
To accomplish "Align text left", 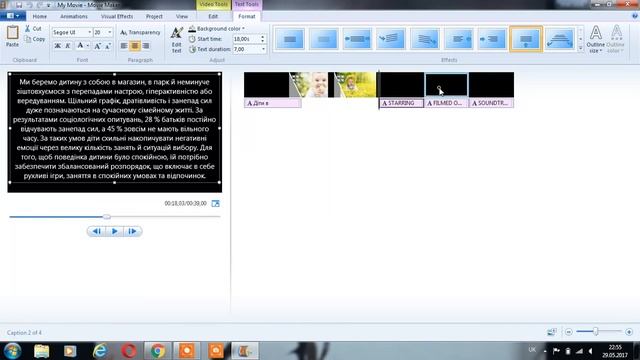I will point(124,46).
